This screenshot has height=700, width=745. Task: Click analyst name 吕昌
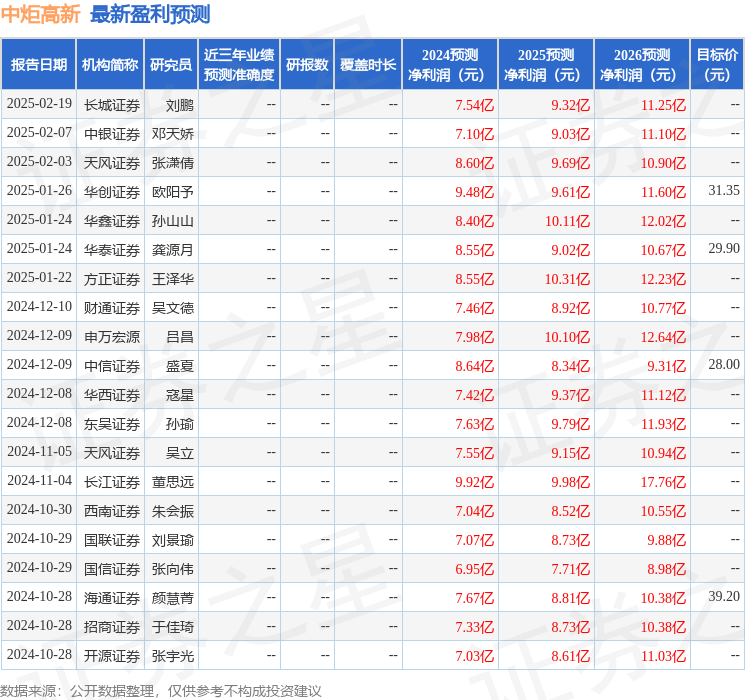(180, 337)
